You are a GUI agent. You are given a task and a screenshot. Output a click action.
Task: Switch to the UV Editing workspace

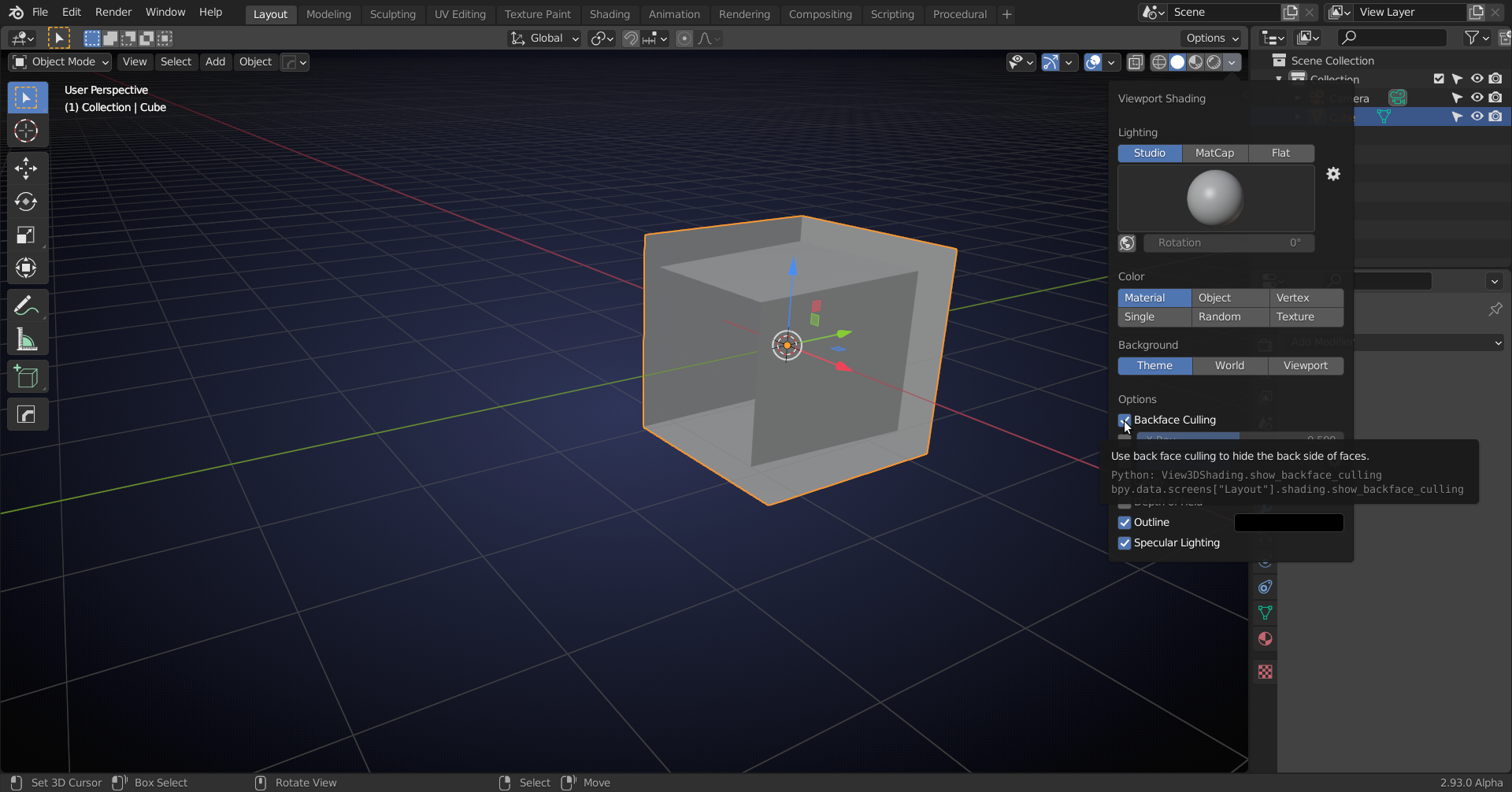[460, 14]
